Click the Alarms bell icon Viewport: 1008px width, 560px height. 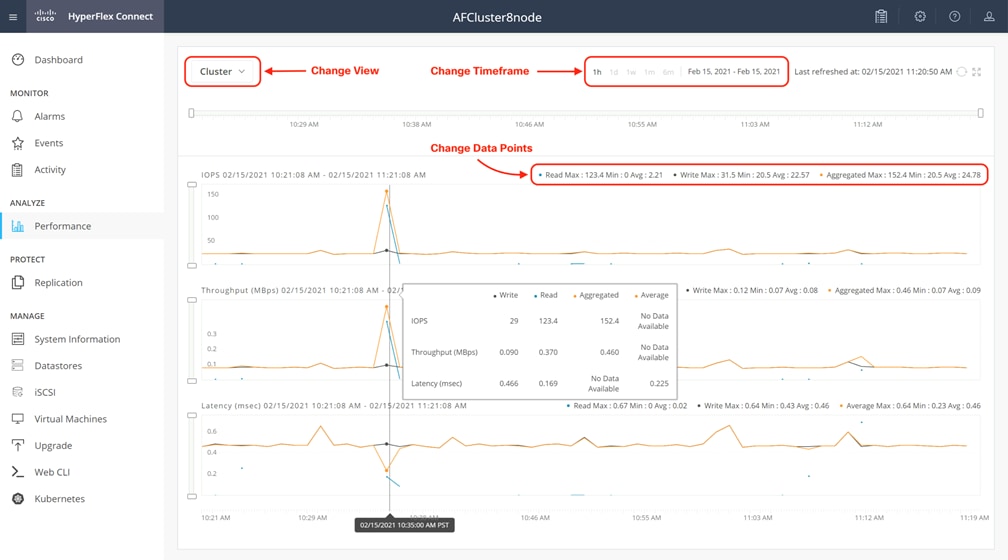click(x=17, y=116)
